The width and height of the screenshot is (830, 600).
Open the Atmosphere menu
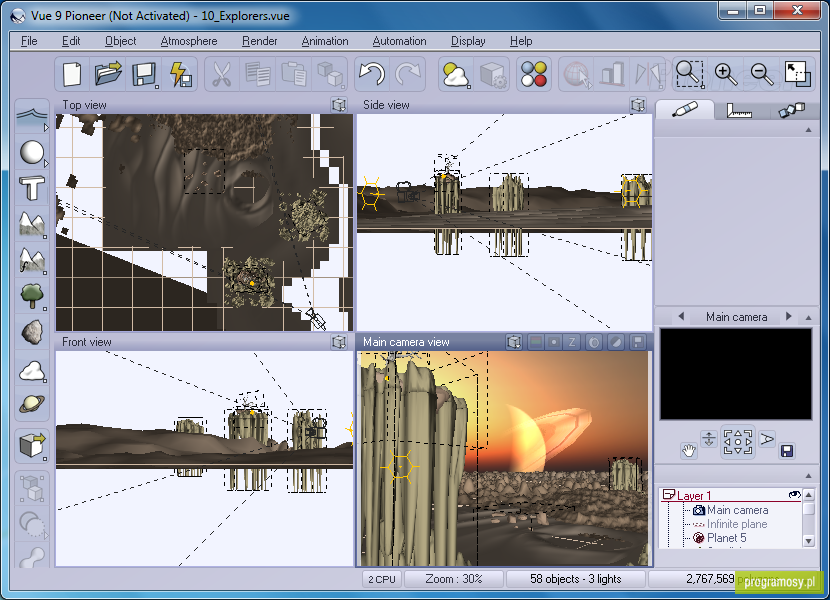point(189,41)
